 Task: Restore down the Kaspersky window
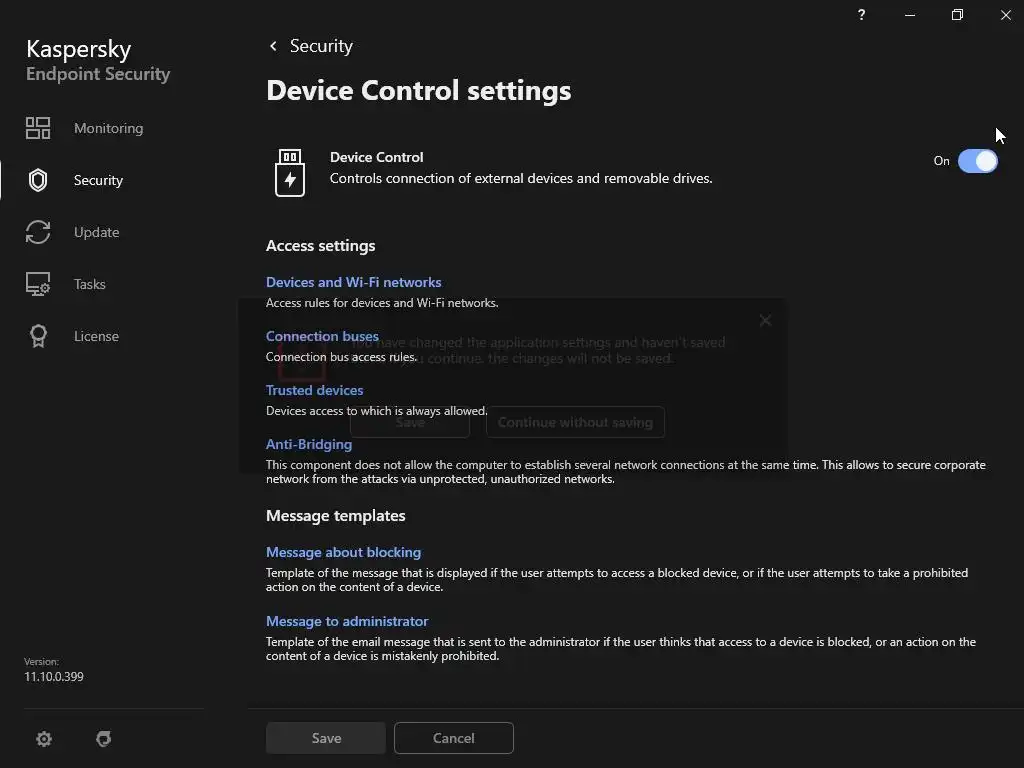tap(957, 14)
